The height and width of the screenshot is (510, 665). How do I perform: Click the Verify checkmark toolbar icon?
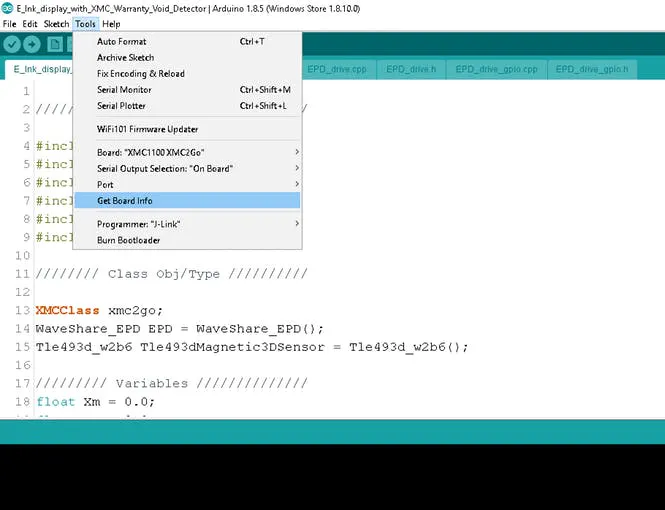click(x=12, y=44)
